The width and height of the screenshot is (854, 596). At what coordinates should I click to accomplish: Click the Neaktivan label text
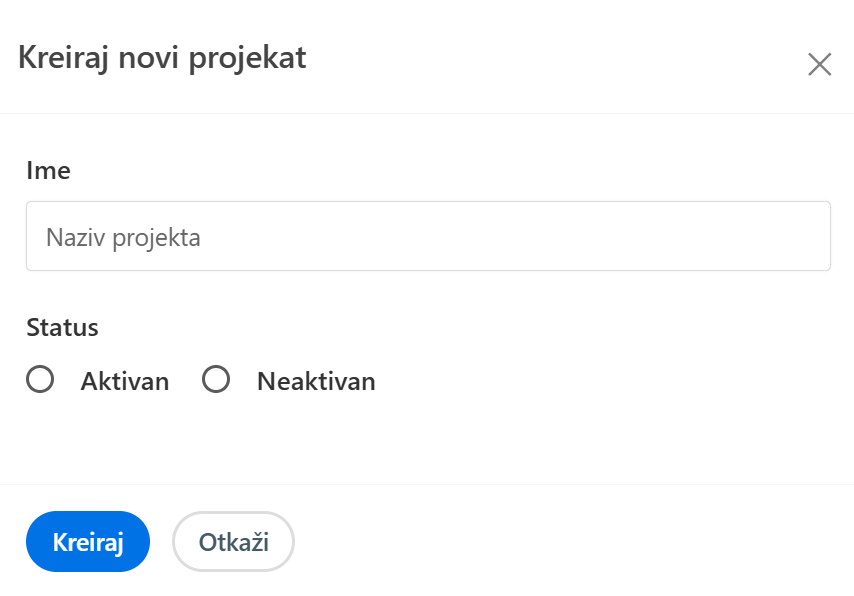point(316,381)
